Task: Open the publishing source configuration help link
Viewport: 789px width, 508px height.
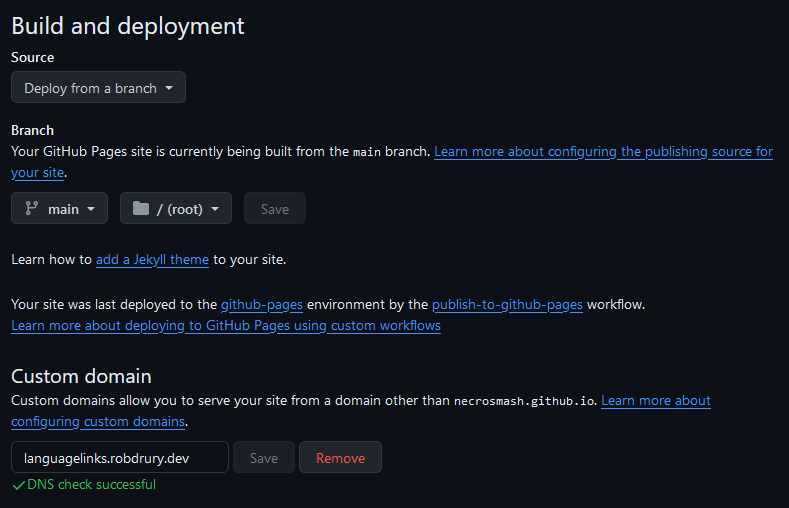Action: 603,152
